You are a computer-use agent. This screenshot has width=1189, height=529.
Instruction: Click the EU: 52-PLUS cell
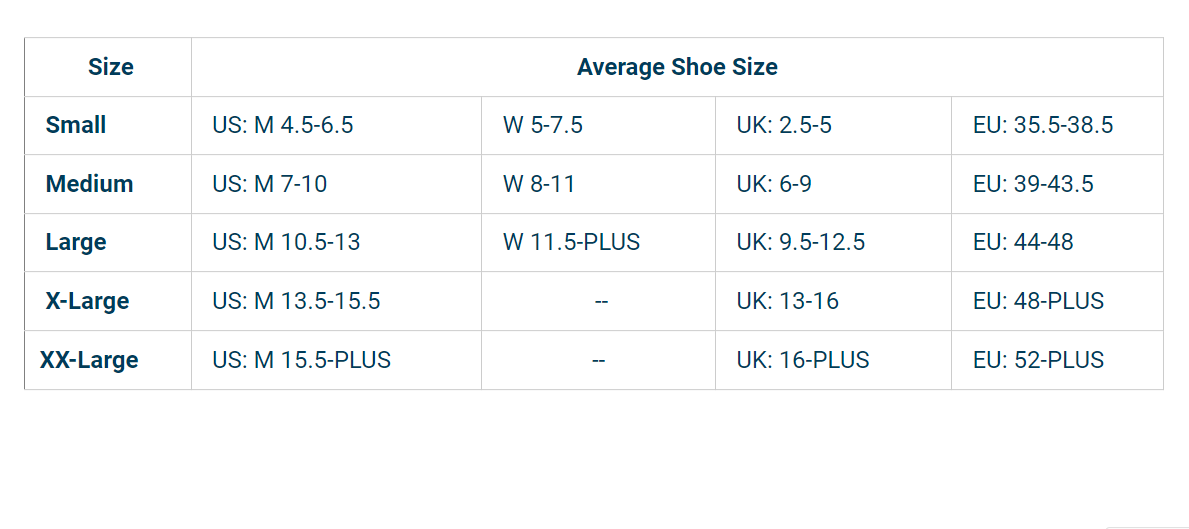coord(1038,360)
